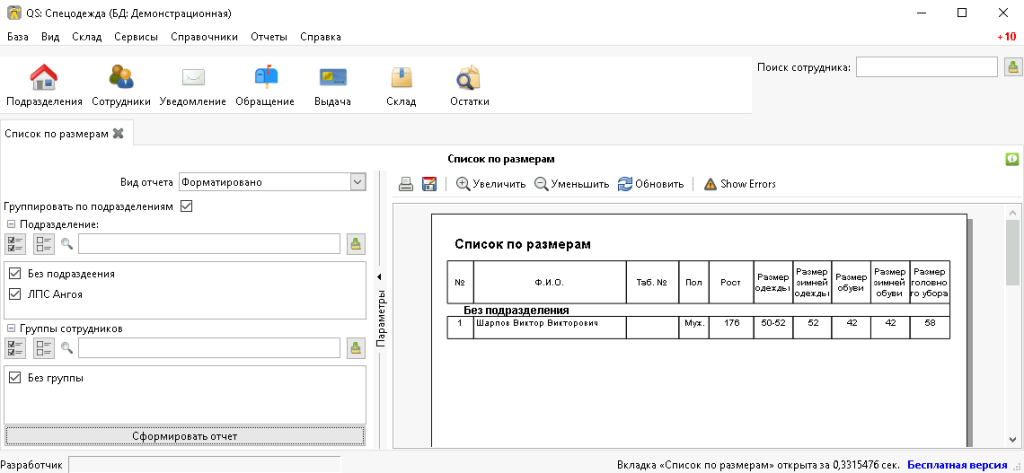Collapse the Подразделение section expander
This screenshot has width=1024, height=473.
pyautogui.click(x=10, y=225)
